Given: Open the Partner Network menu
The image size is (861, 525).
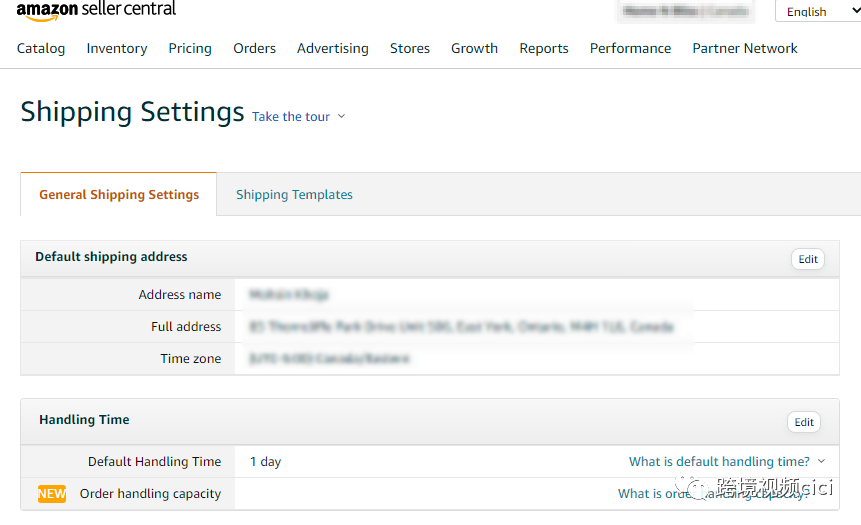Looking at the screenshot, I should point(745,48).
